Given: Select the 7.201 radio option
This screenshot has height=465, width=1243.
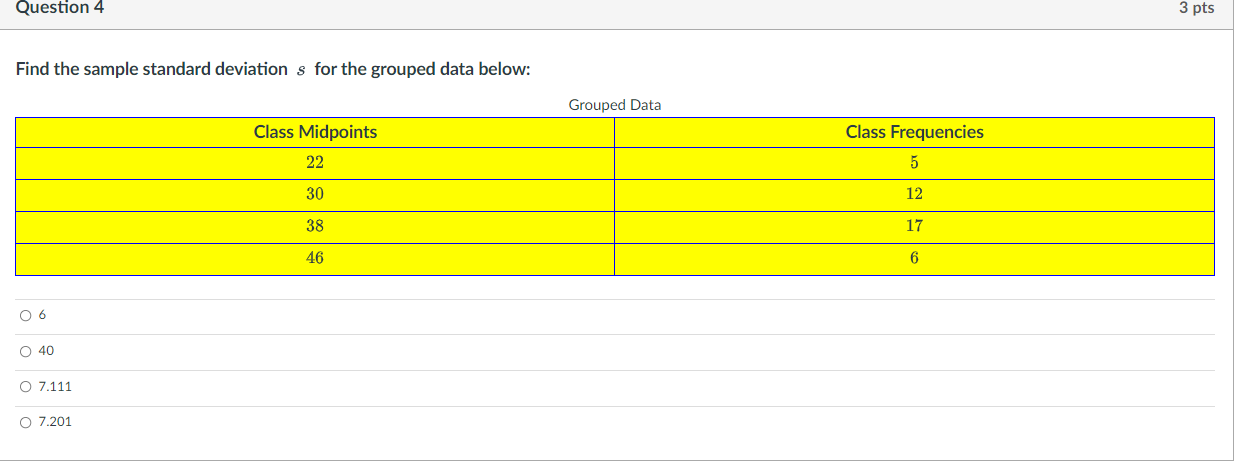Looking at the screenshot, I should 25,422.
